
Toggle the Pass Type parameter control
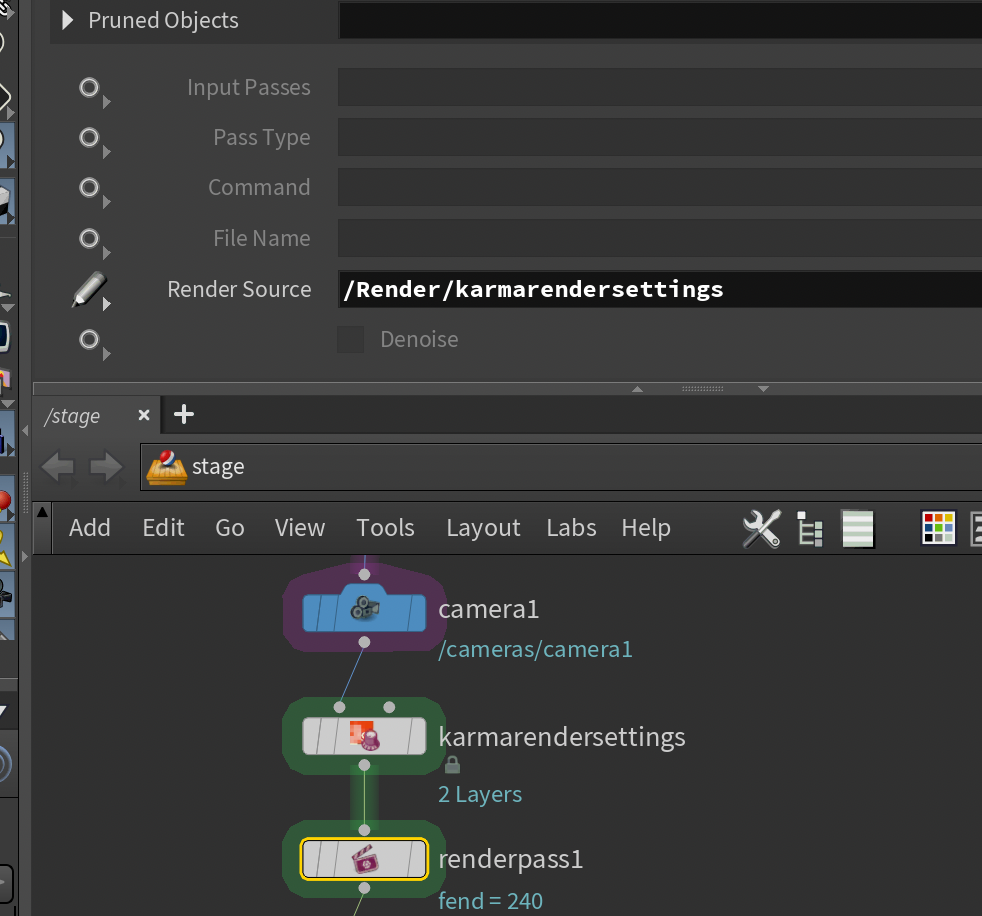point(90,138)
